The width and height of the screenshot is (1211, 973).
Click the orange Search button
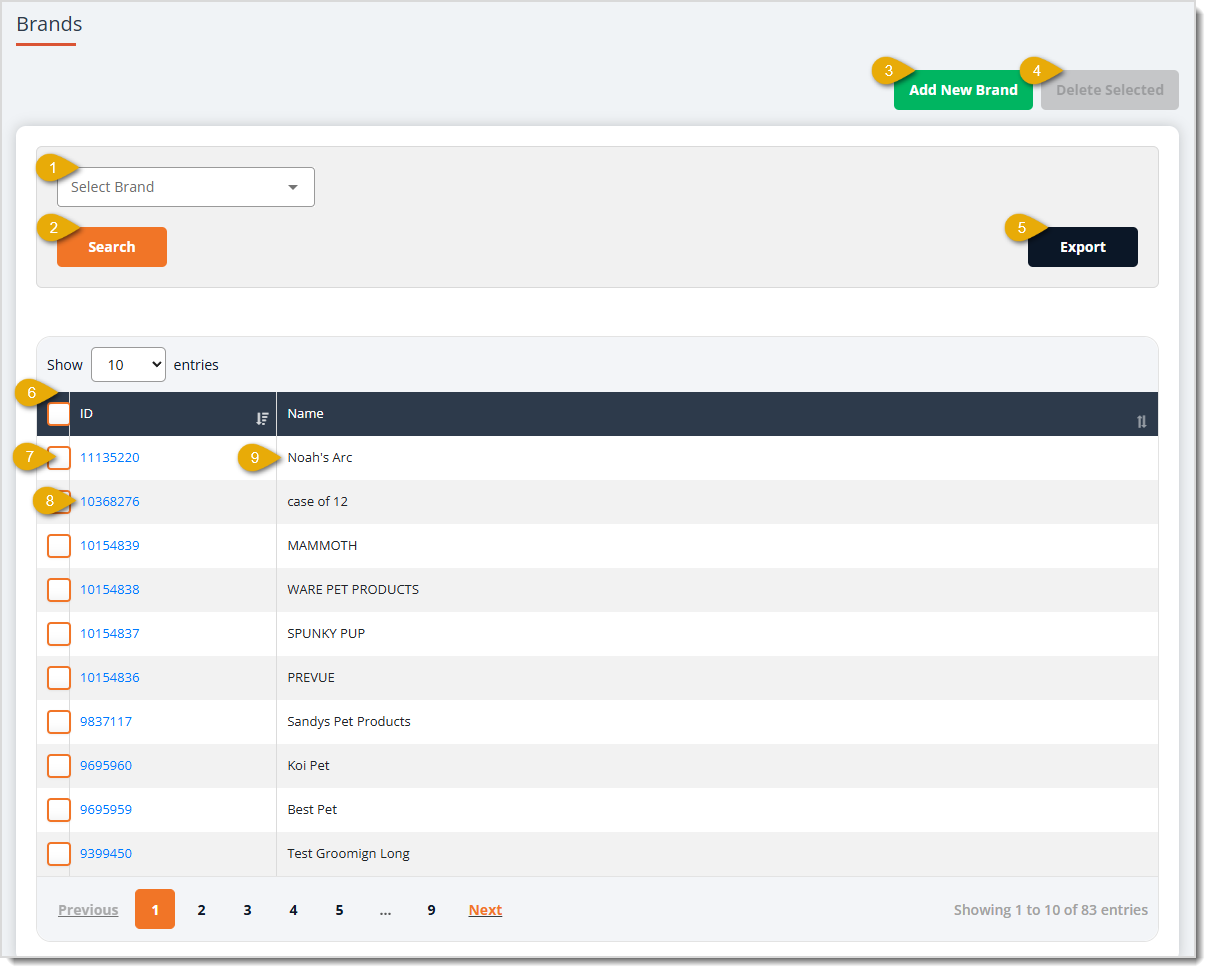point(112,247)
